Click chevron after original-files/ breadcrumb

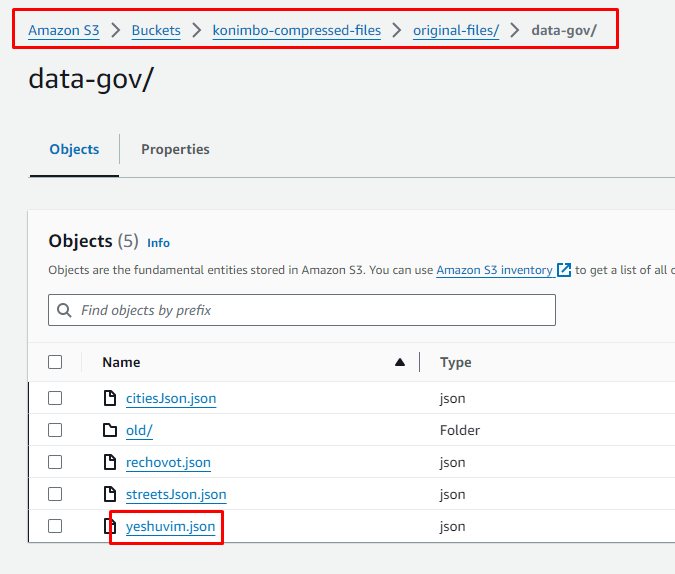coord(515,31)
